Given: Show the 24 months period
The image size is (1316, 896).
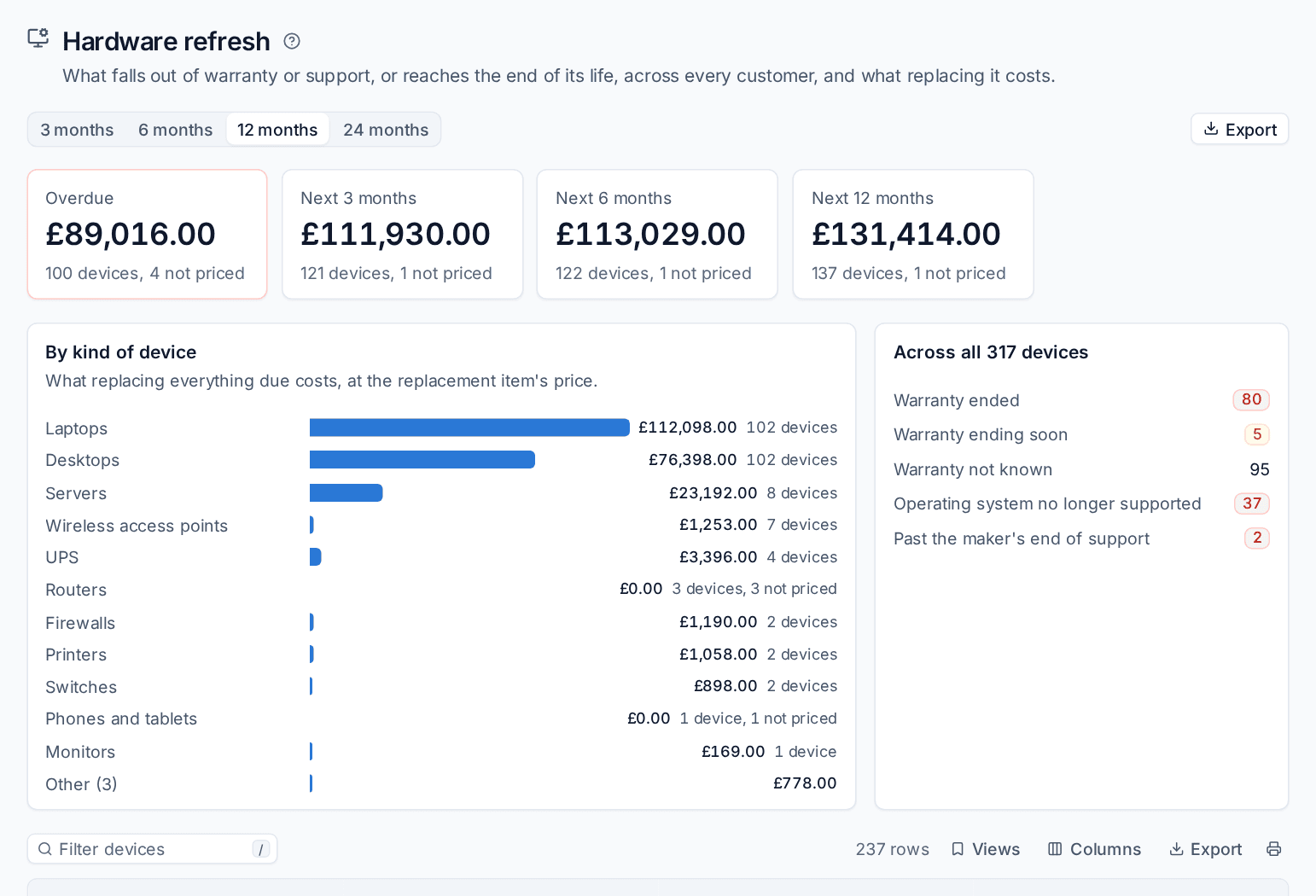Looking at the screenshot, I should [386, 130].
